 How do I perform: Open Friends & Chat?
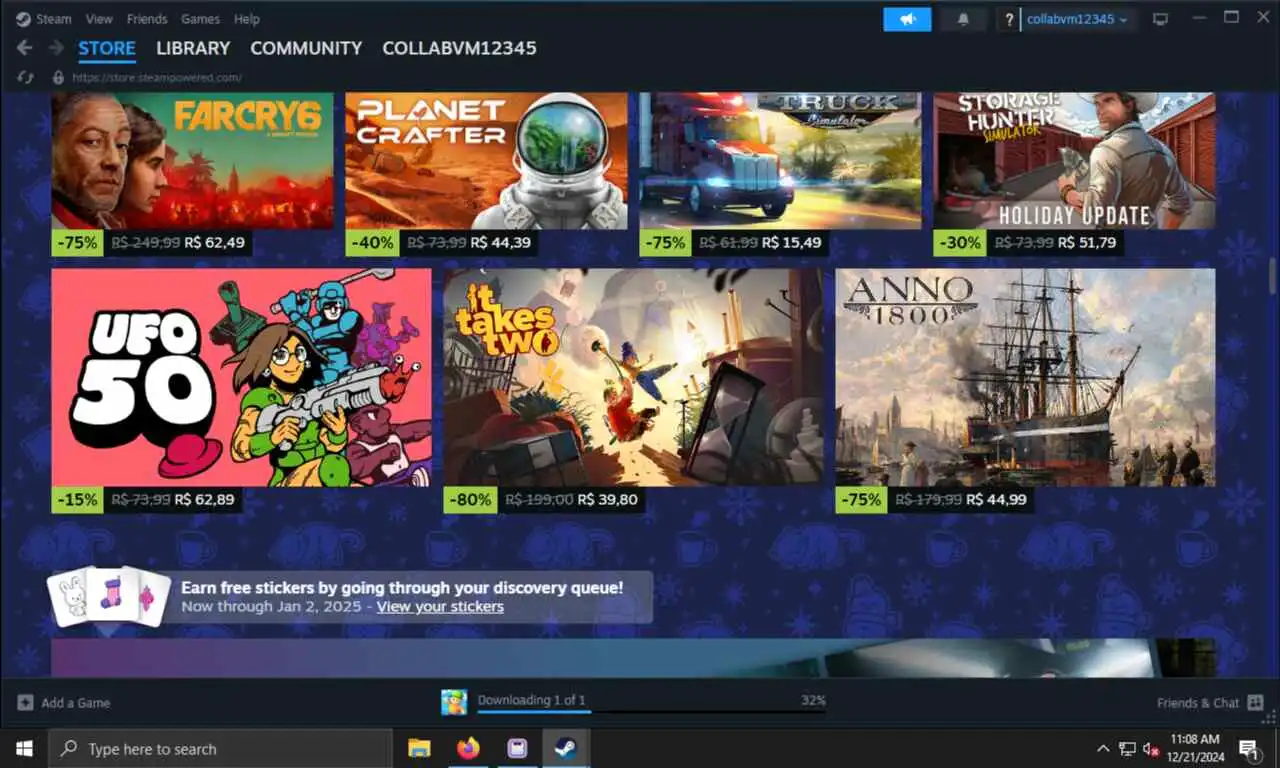[x=1210, y=703]
